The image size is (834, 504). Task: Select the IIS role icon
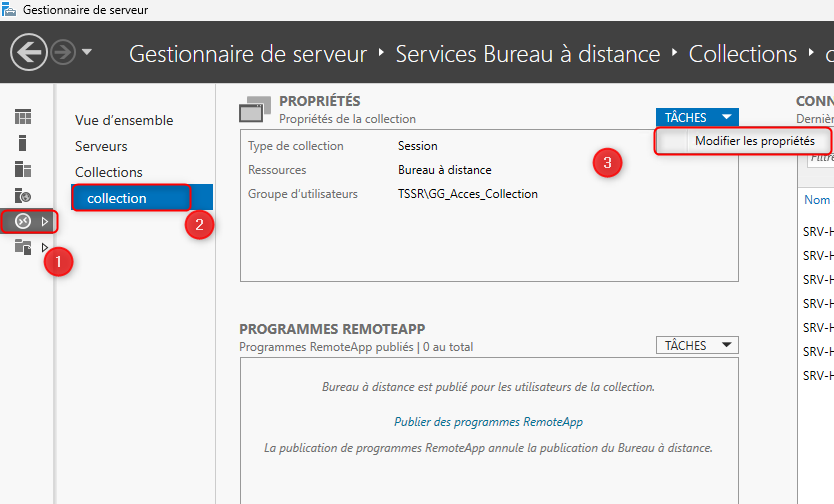click(23, 195)
